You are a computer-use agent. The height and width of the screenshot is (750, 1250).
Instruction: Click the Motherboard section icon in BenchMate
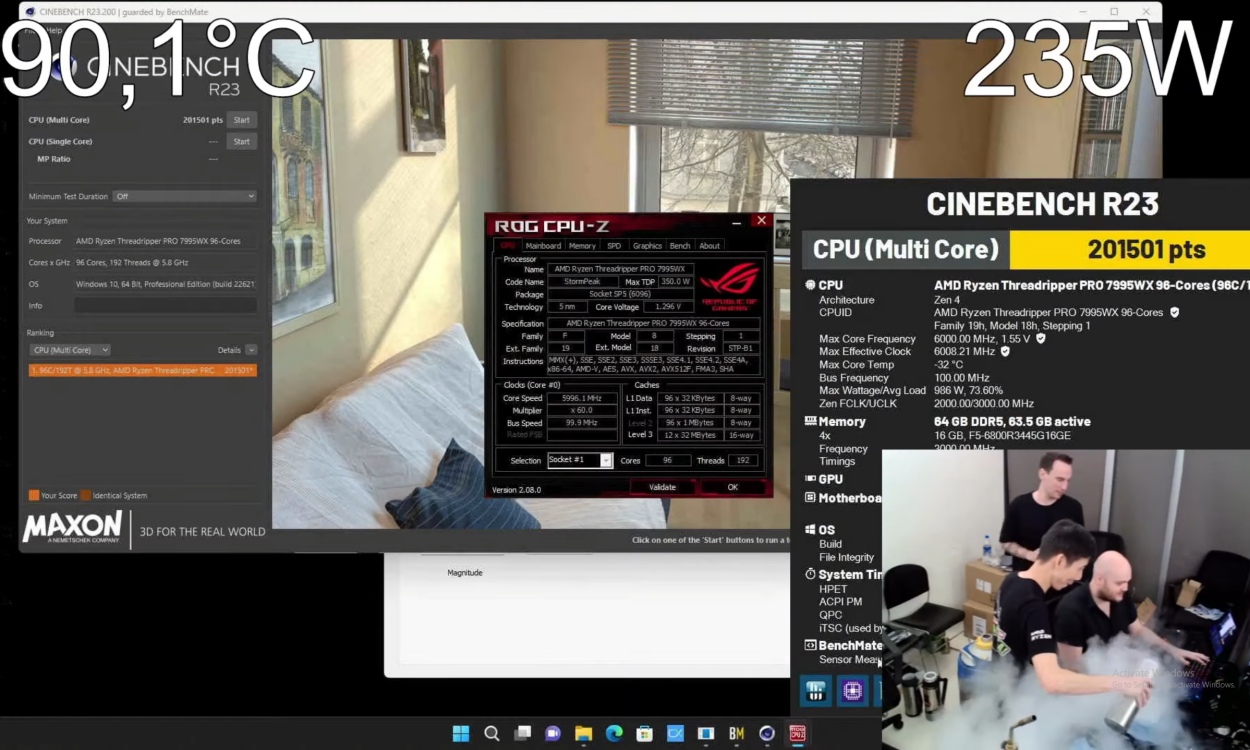(810, 498)
